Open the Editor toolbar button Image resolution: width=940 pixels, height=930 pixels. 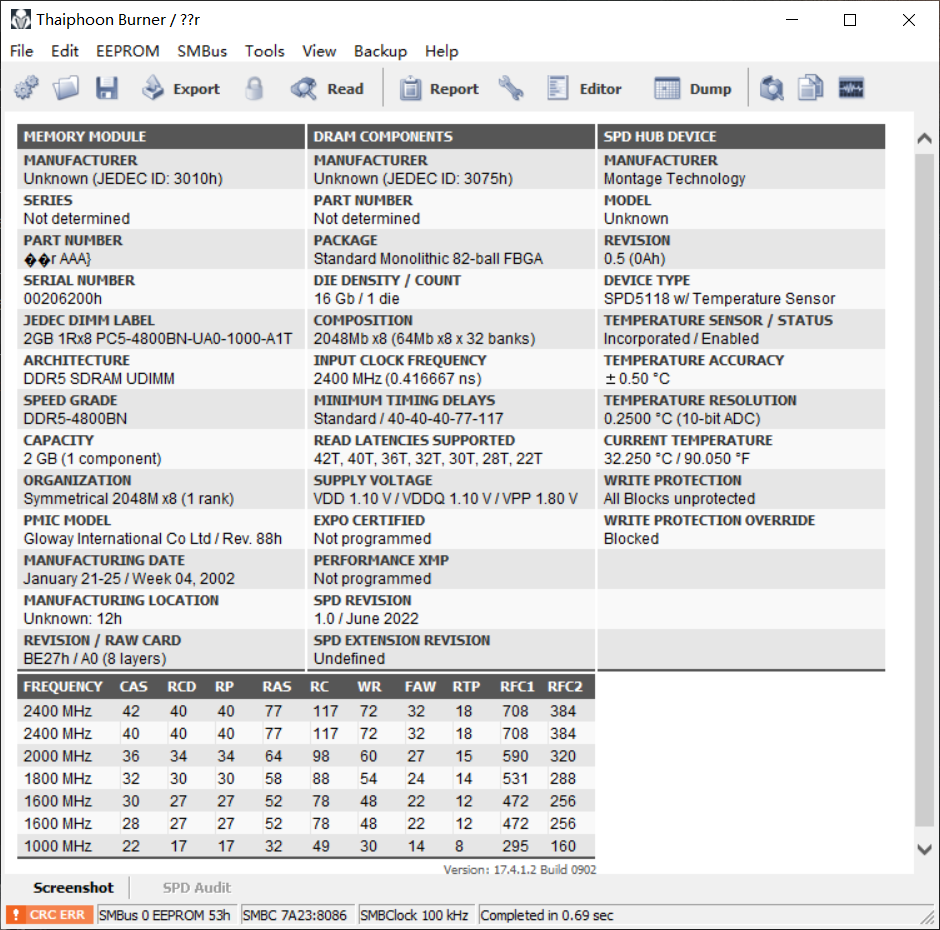coord(584,89)
